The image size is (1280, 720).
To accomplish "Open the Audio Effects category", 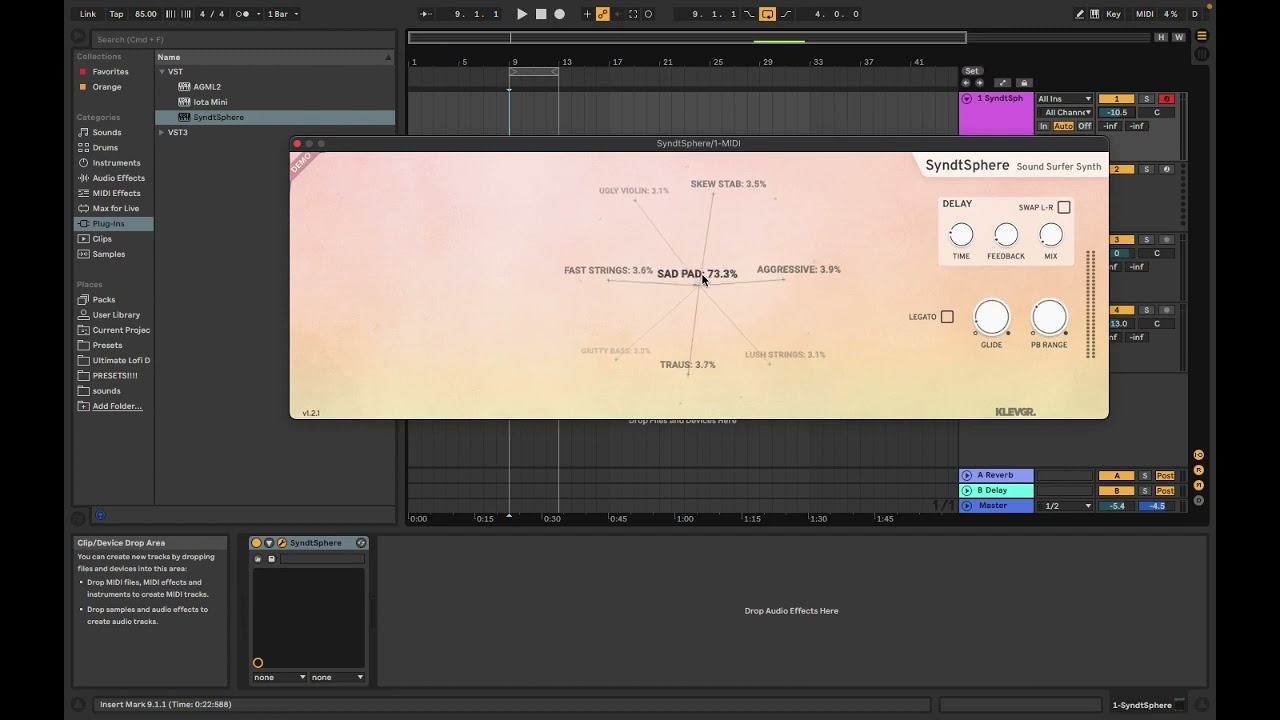I will [x=118, y=178].
